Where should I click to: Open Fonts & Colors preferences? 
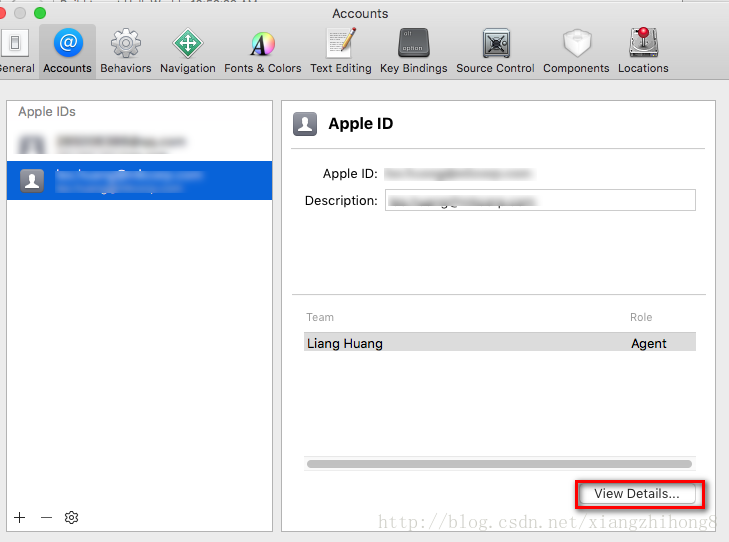[263, 51]
